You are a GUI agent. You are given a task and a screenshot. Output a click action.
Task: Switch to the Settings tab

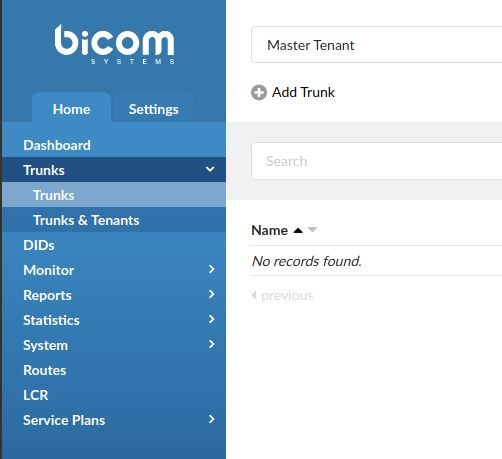(153, 107)
